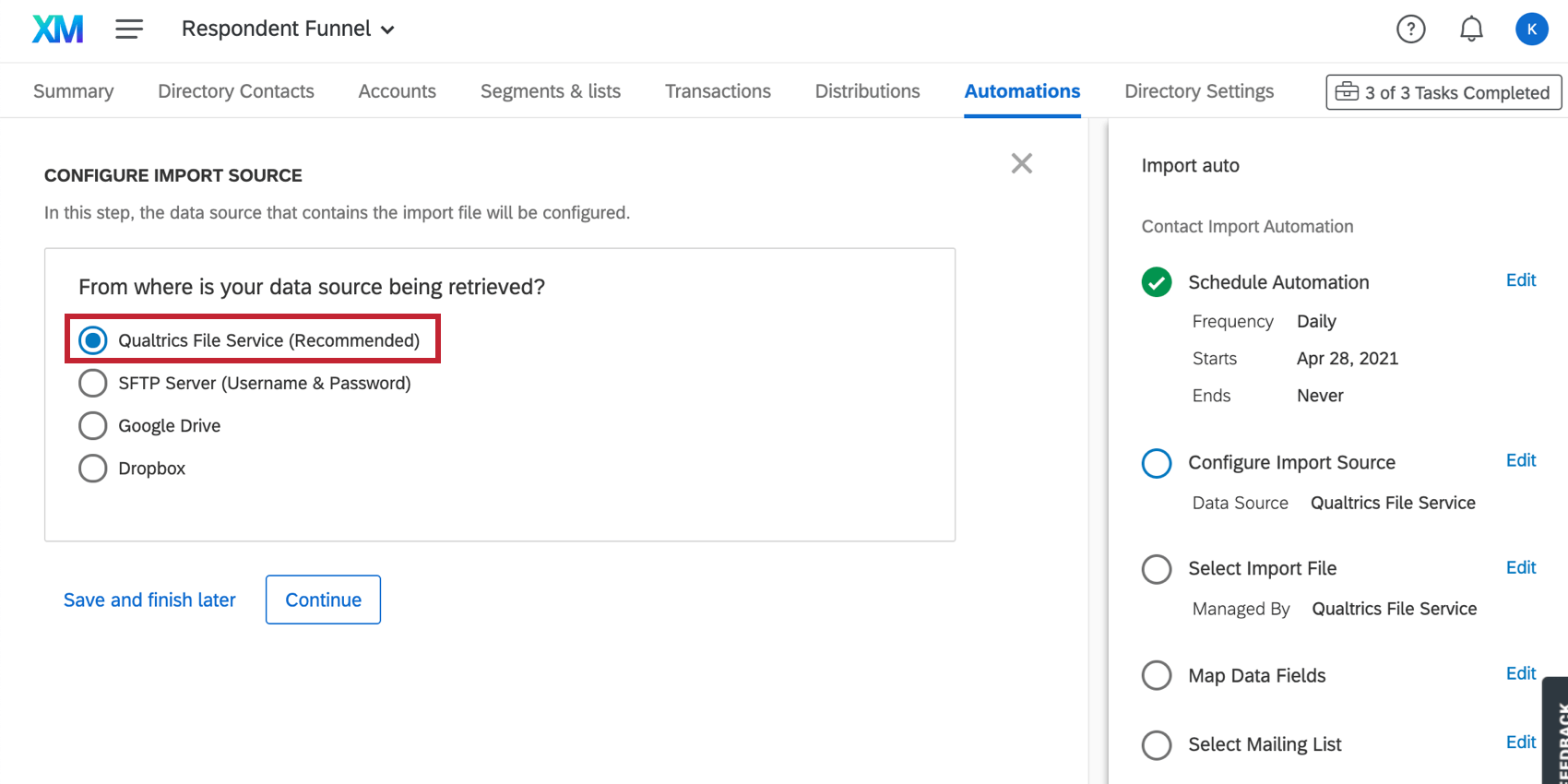
Task: Click the Select Import File step circle
Action: pos(1157,569)
